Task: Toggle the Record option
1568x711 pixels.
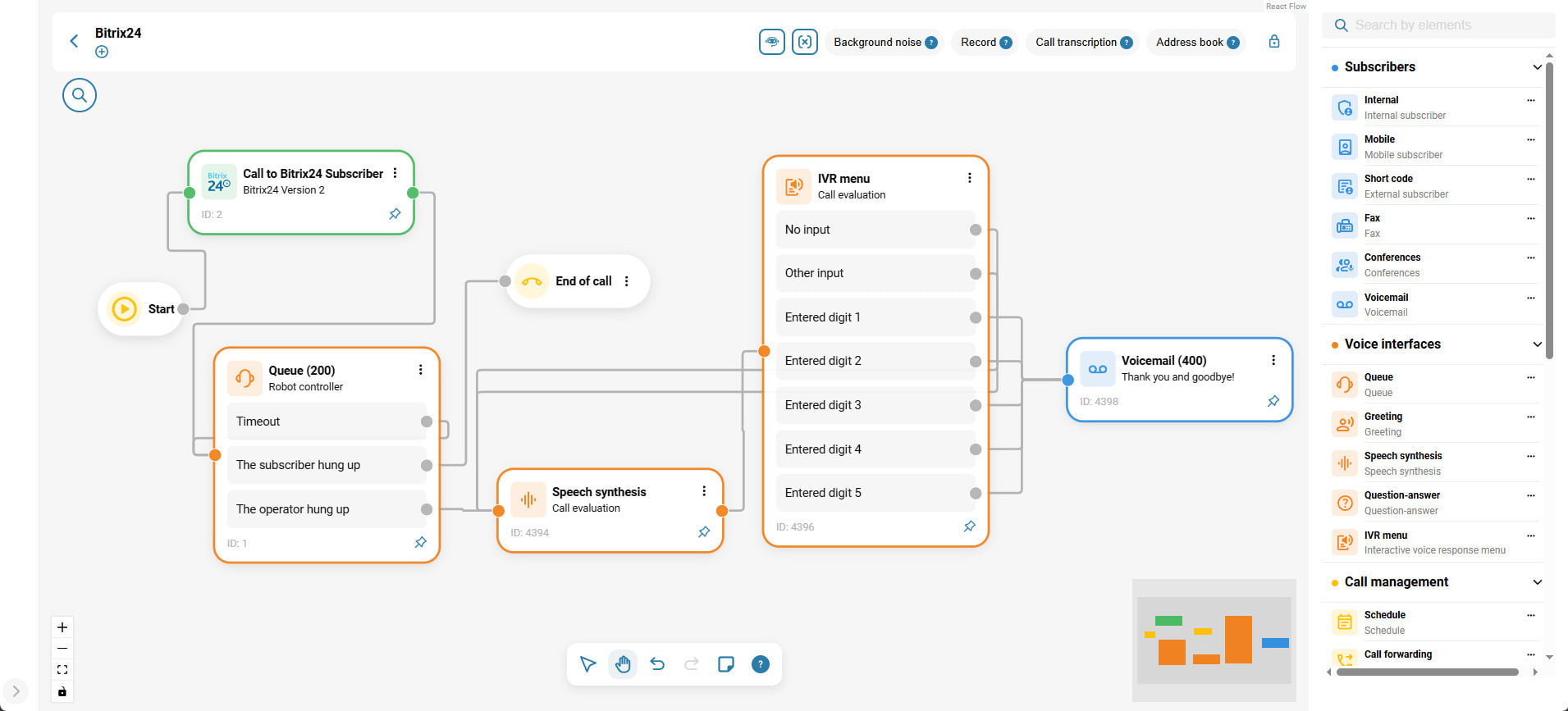Action: click(x=978, y=43)
